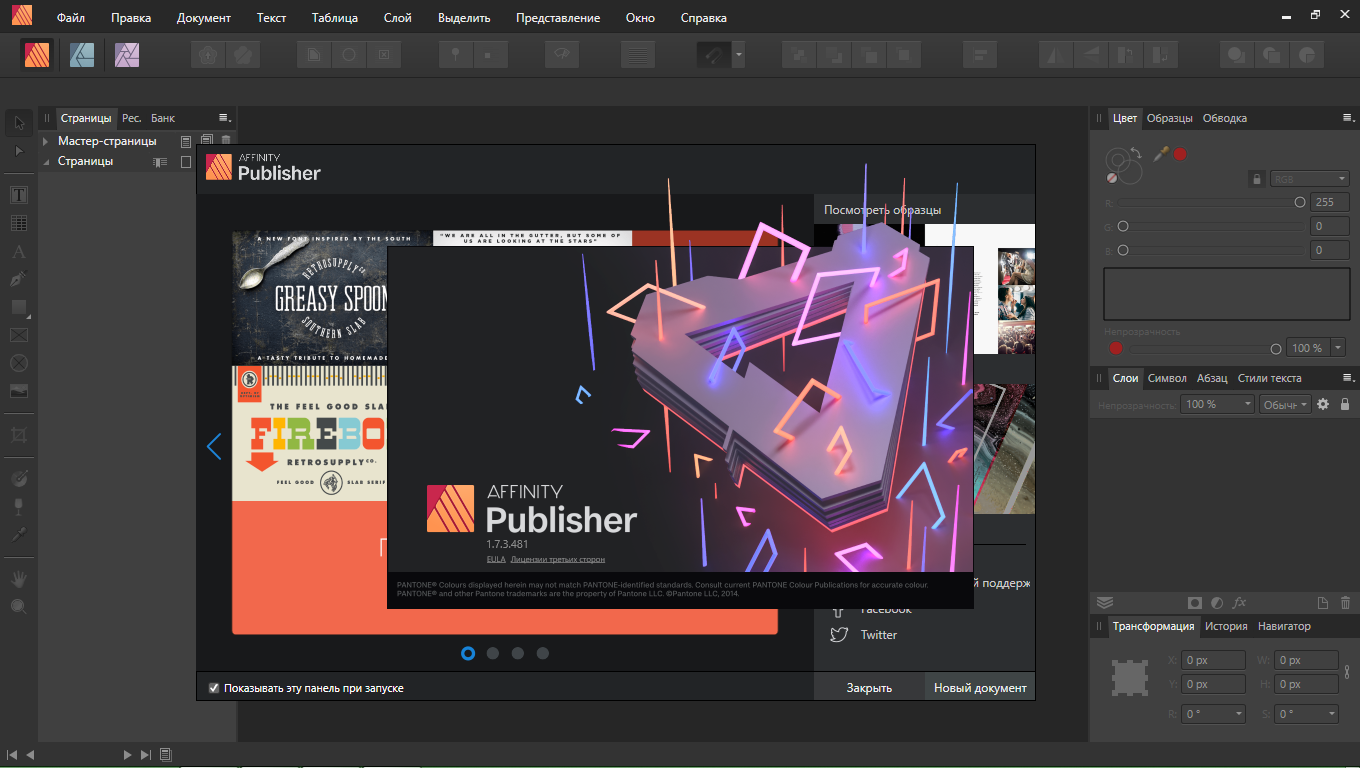
Task: Open the RGB color model dropdown
Action: [x=1309, y=179]
